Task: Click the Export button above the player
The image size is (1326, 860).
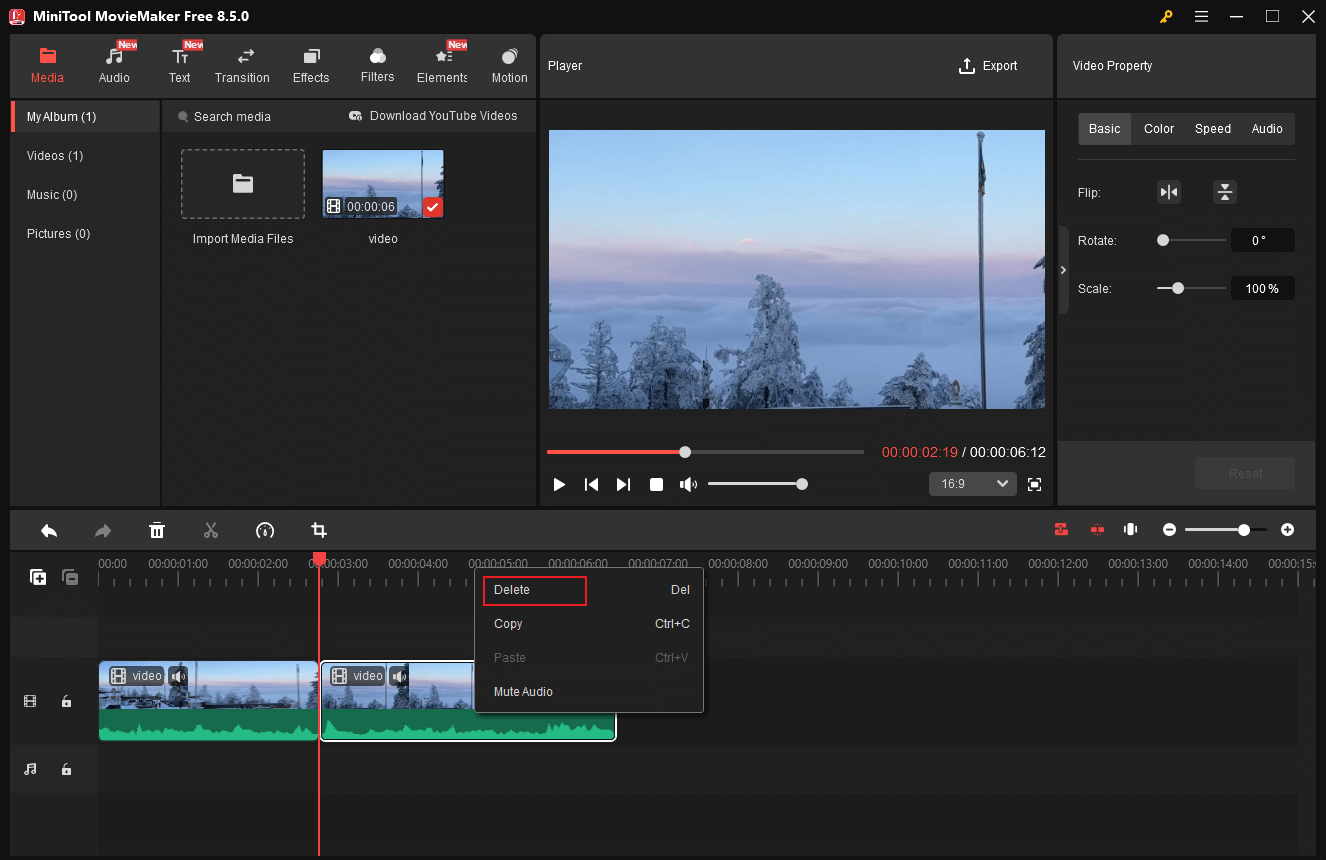Action: (988, 65)
